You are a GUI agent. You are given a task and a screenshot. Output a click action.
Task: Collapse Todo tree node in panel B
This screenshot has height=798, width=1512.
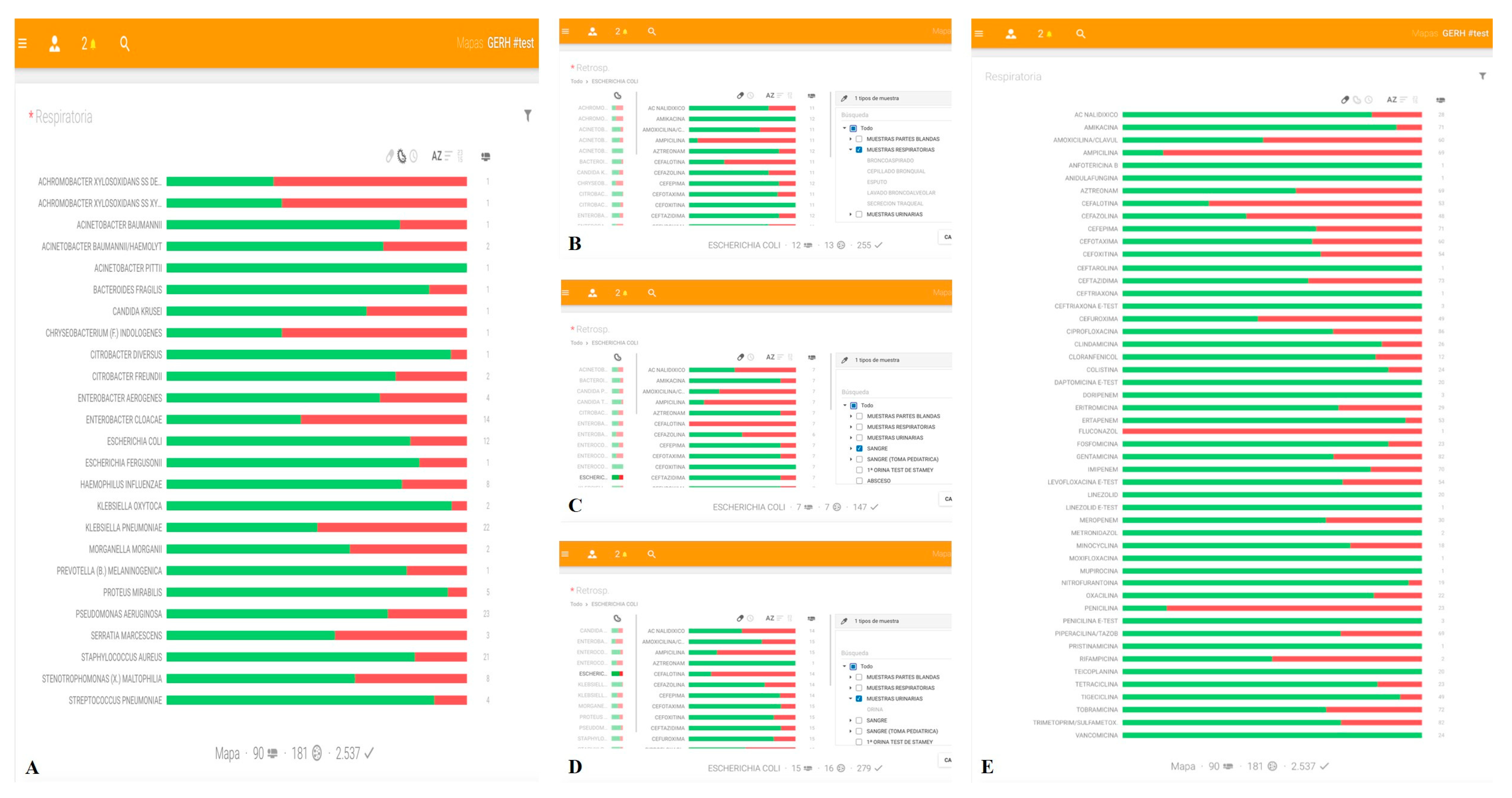845,128
